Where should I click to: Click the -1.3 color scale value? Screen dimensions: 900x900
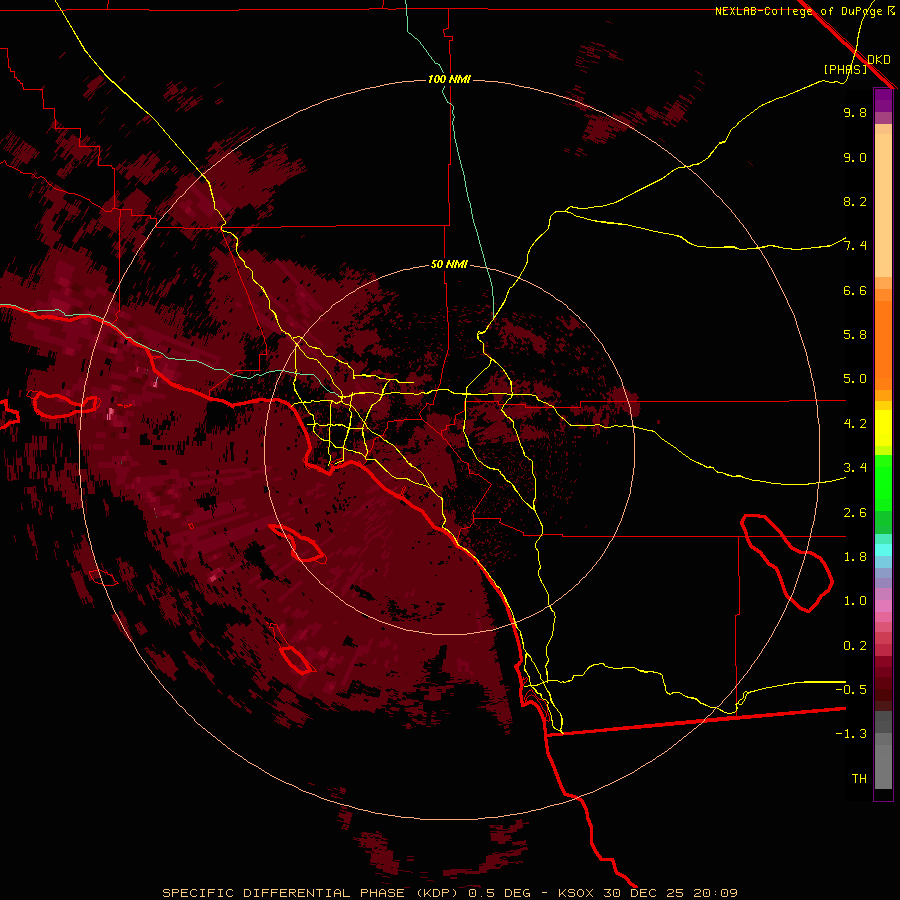[851, 734]
